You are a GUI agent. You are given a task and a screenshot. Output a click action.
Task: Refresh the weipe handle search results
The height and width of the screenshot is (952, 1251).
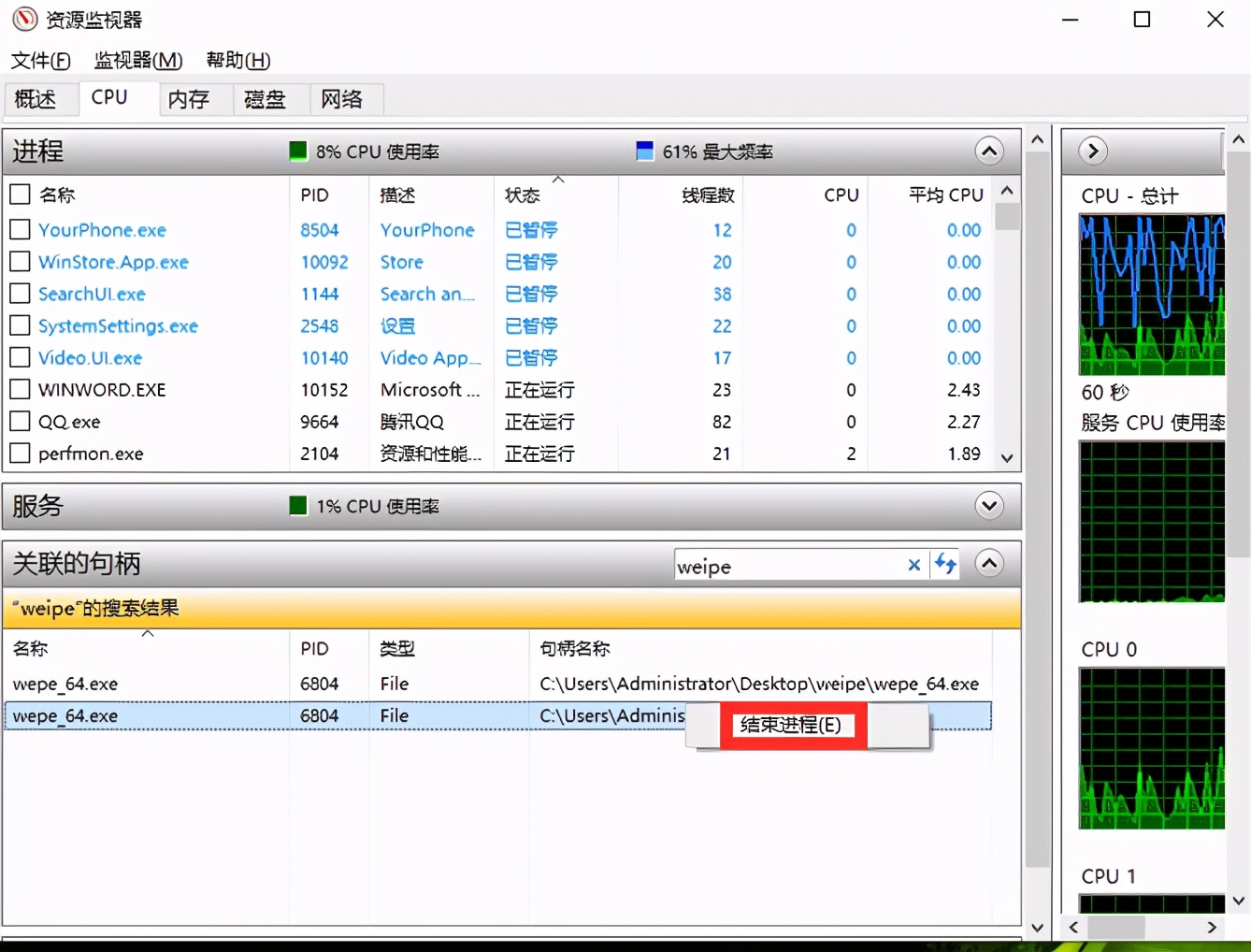click(944, 564)
